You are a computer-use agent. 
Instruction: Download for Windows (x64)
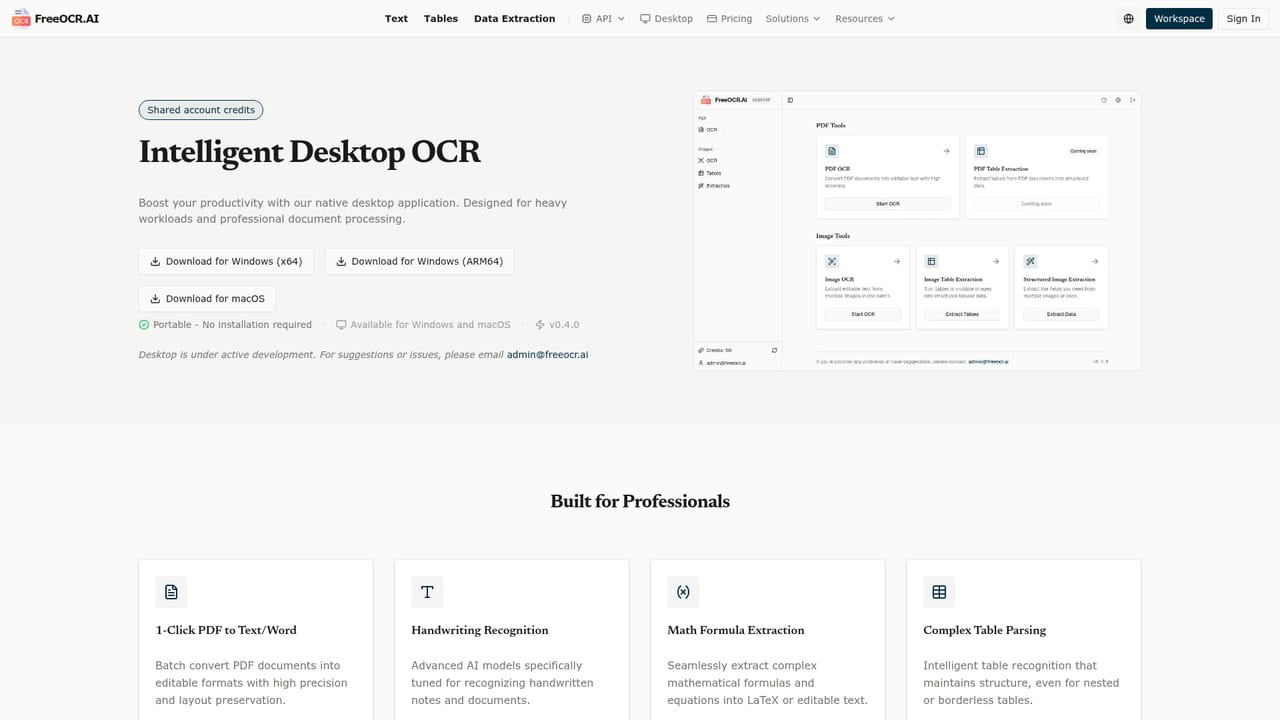pos(226,261)
